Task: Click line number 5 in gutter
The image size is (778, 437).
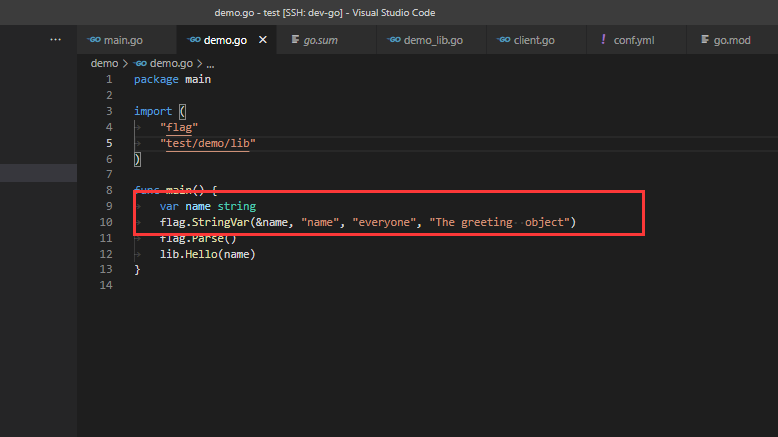Action: tap(109, 143)
